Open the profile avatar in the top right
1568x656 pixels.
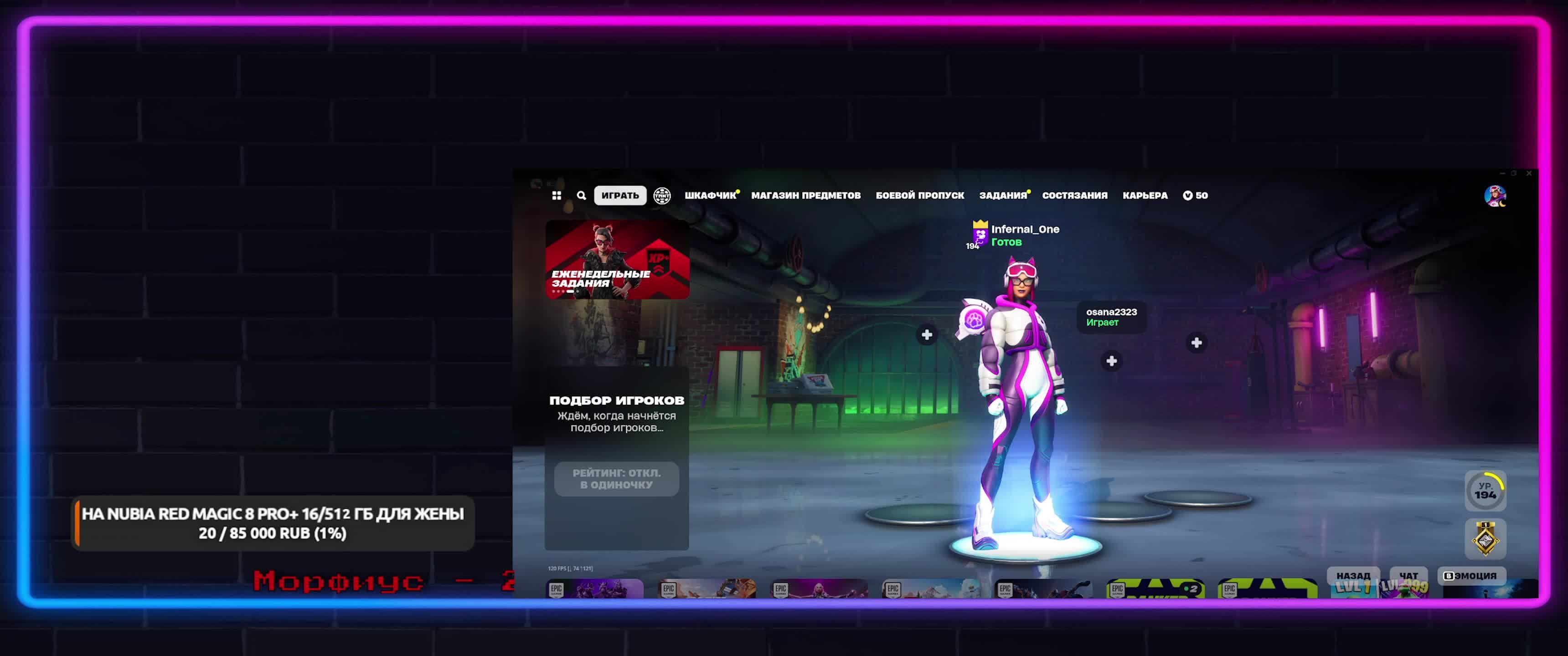click(1494, 196)
